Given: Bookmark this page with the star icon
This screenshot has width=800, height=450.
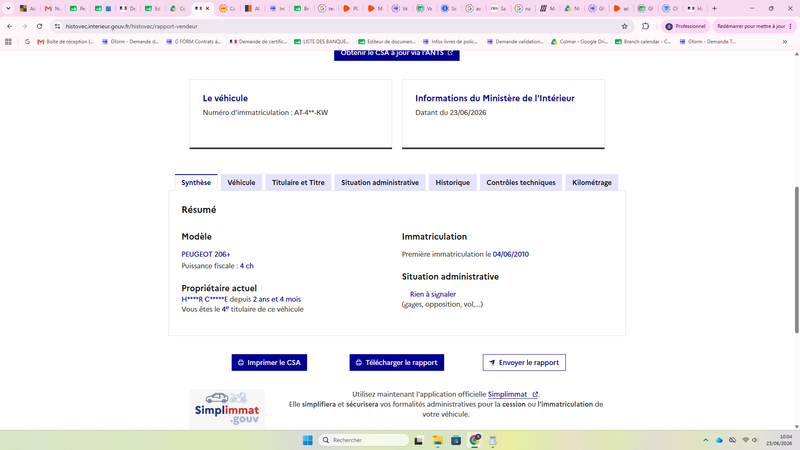Looking at the screenshot, I should click(x=624, y=26).
